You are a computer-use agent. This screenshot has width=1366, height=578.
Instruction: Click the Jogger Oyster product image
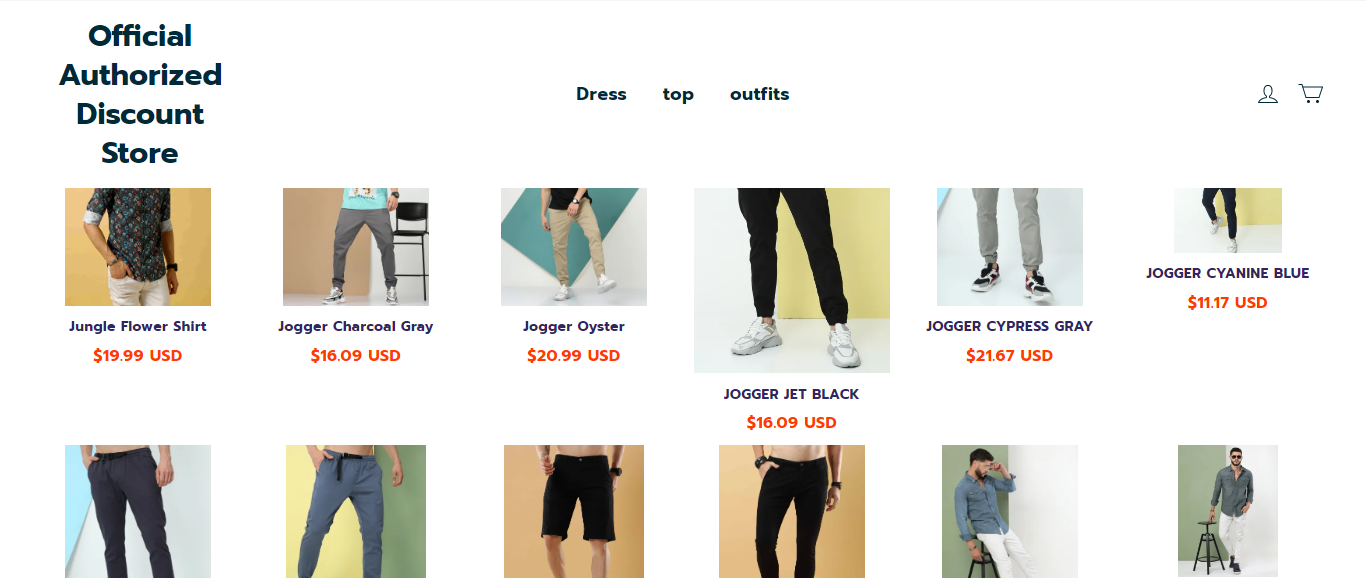tap(574, 247)
